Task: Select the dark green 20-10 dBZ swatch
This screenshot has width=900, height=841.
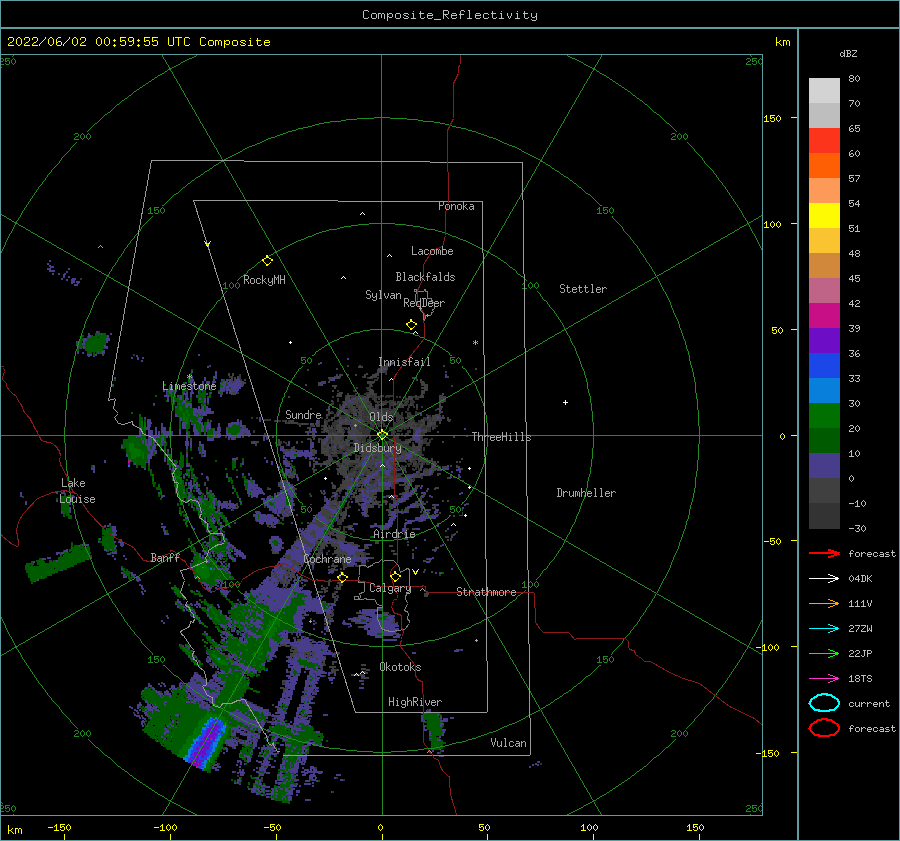Action: (824, 440)
